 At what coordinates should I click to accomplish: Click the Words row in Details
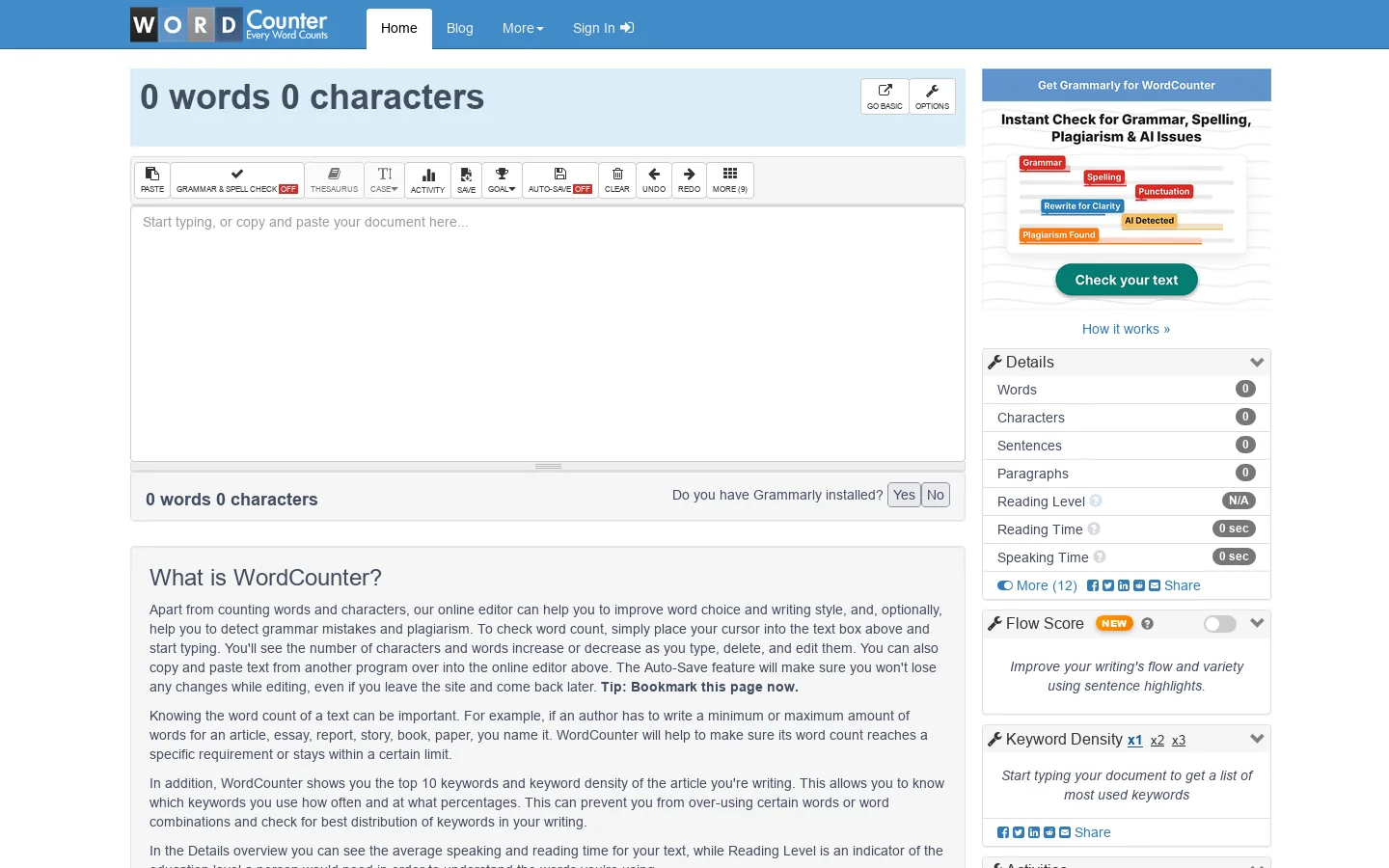(x=1127, y=390)
